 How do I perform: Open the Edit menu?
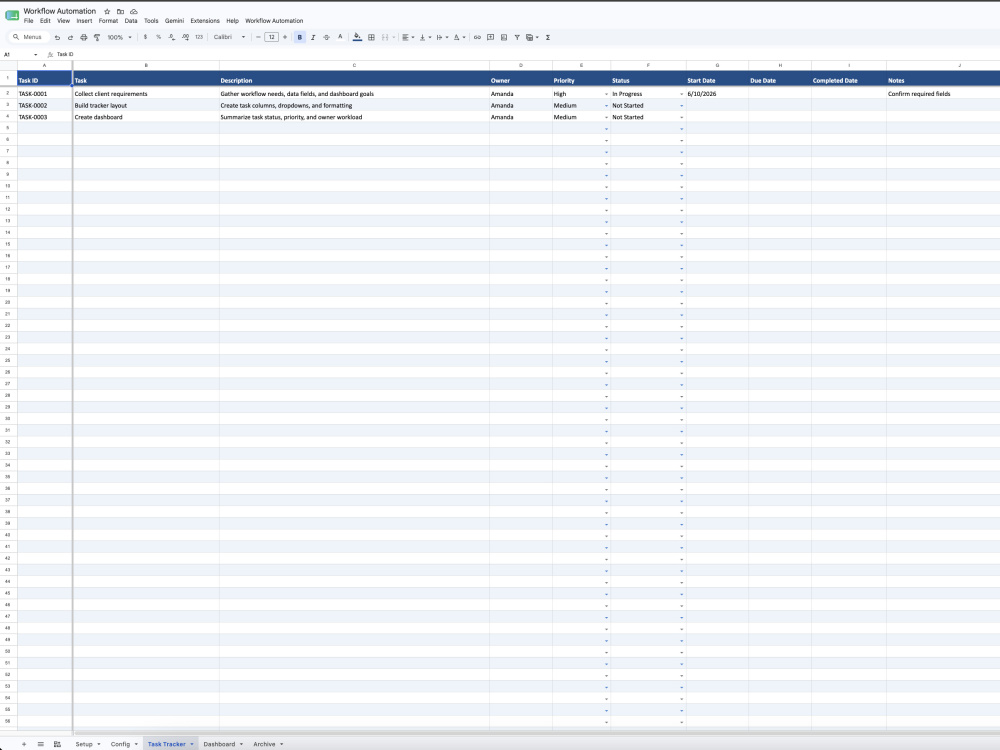point(45,21)
